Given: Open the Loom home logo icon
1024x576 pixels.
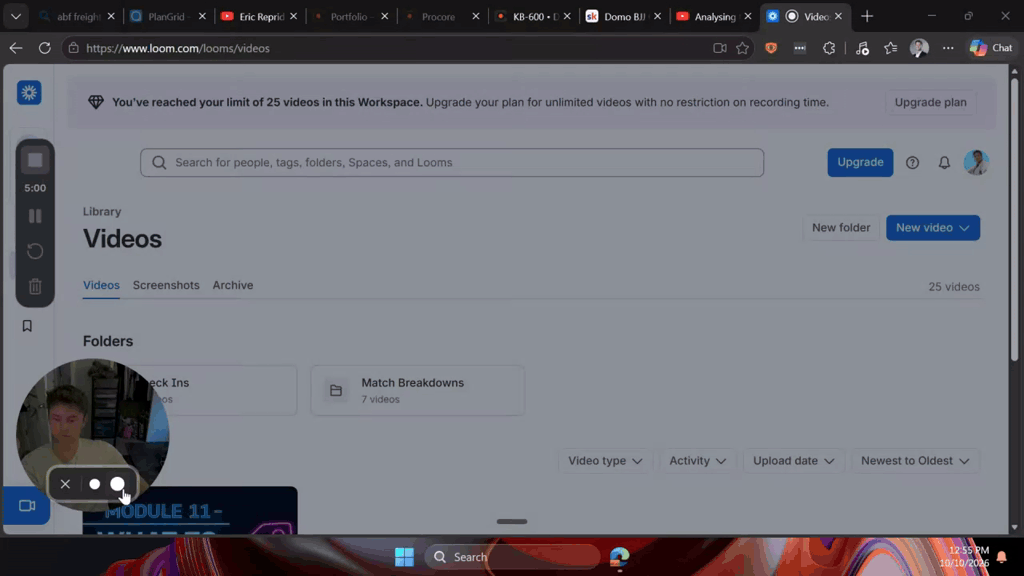Looking at the screenshot, I should (29, 93).
